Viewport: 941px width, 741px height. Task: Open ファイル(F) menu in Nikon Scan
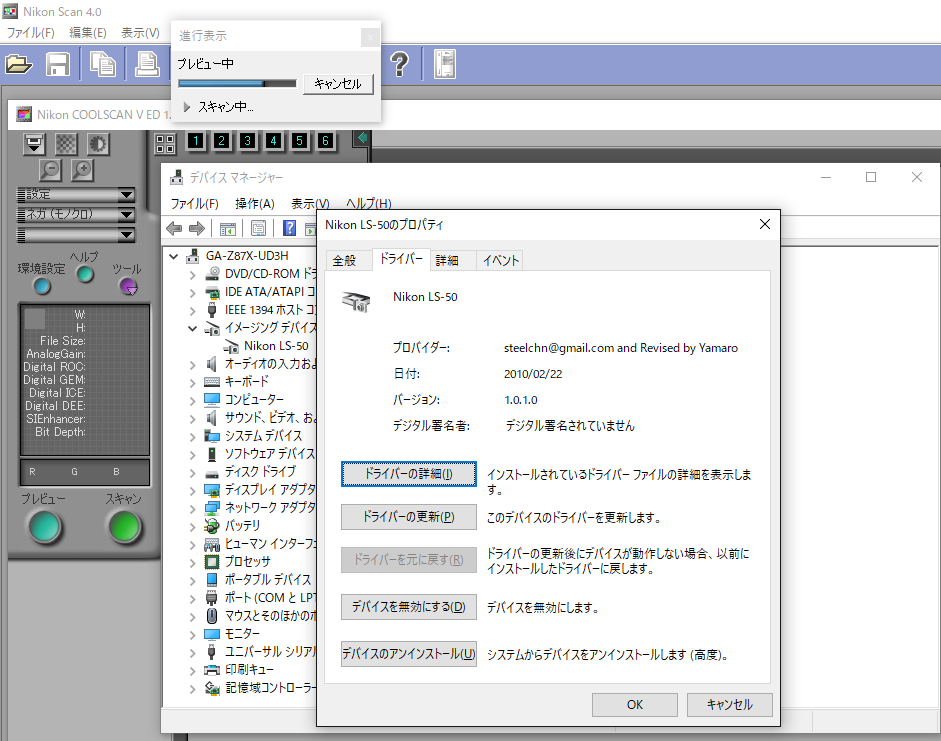pyautogui.click(x=31, y=32)
